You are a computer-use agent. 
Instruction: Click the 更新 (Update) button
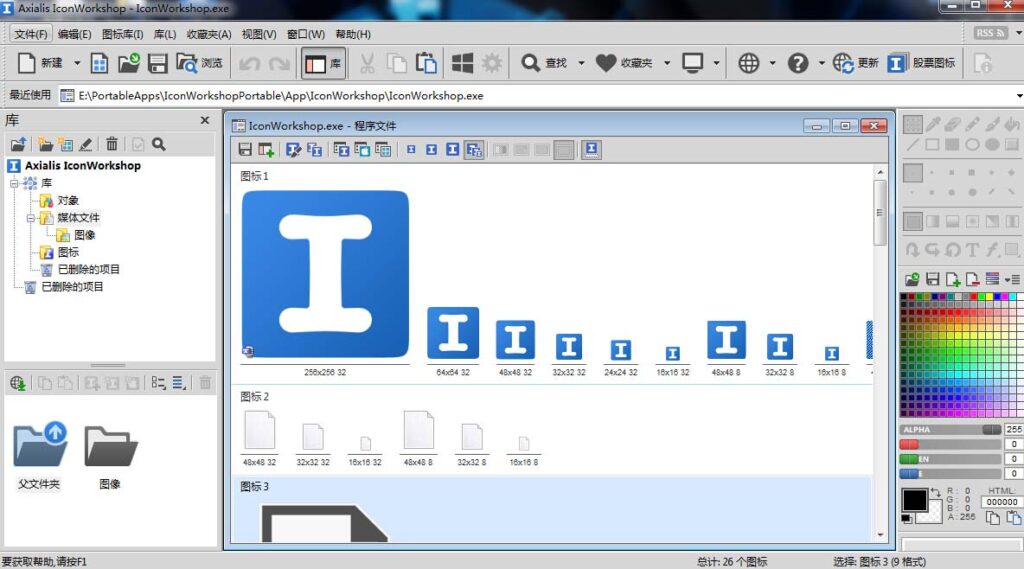pos(856,63)
